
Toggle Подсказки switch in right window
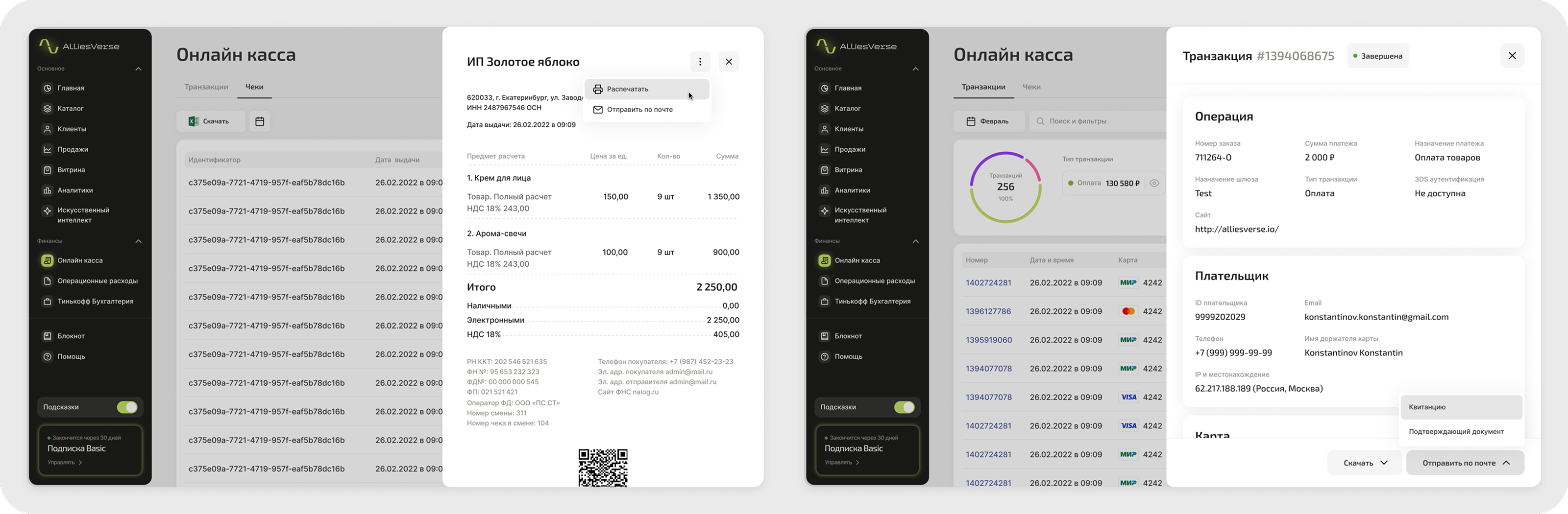pos(905,407)
